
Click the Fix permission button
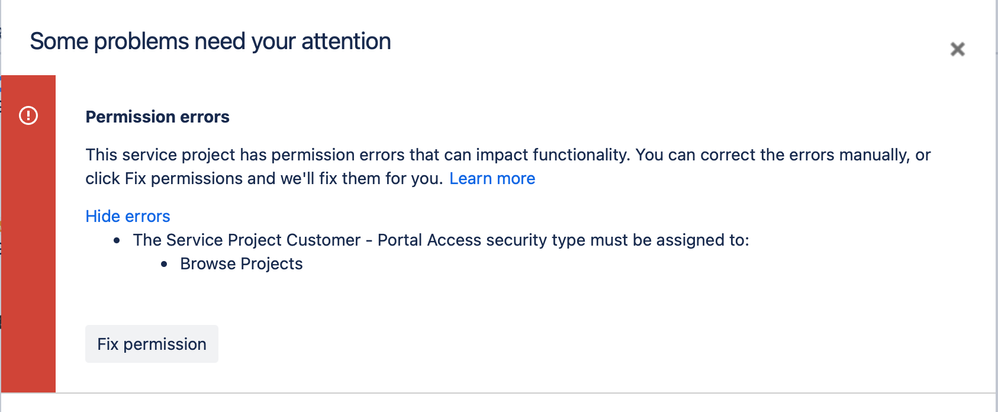151,344
